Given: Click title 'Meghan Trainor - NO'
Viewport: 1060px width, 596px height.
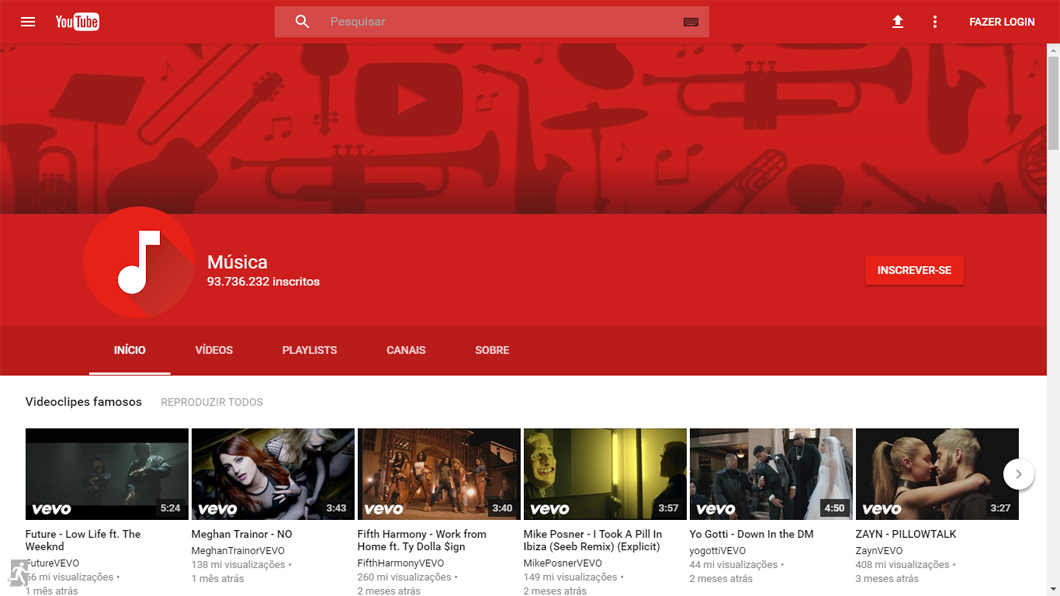Looking at the screenshot, I should (x=241, y=534).
